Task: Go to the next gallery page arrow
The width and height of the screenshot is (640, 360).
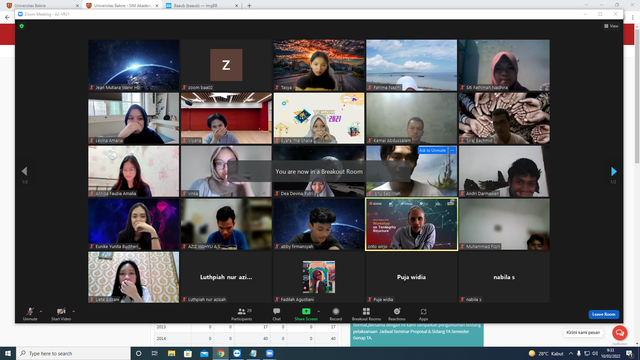Action: click(613, 171)
